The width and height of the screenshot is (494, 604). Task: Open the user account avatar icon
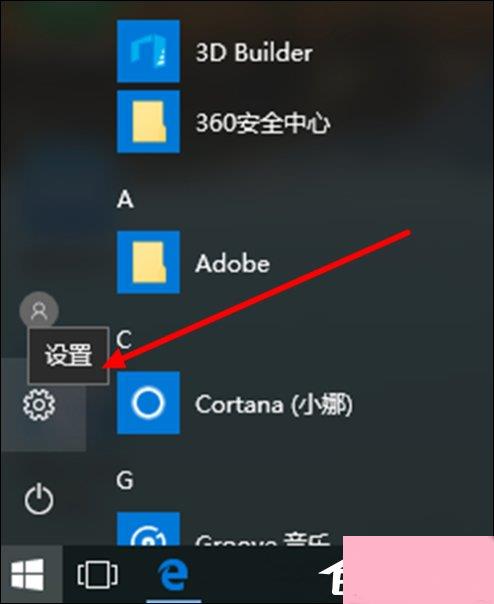[x=39, y=311]
